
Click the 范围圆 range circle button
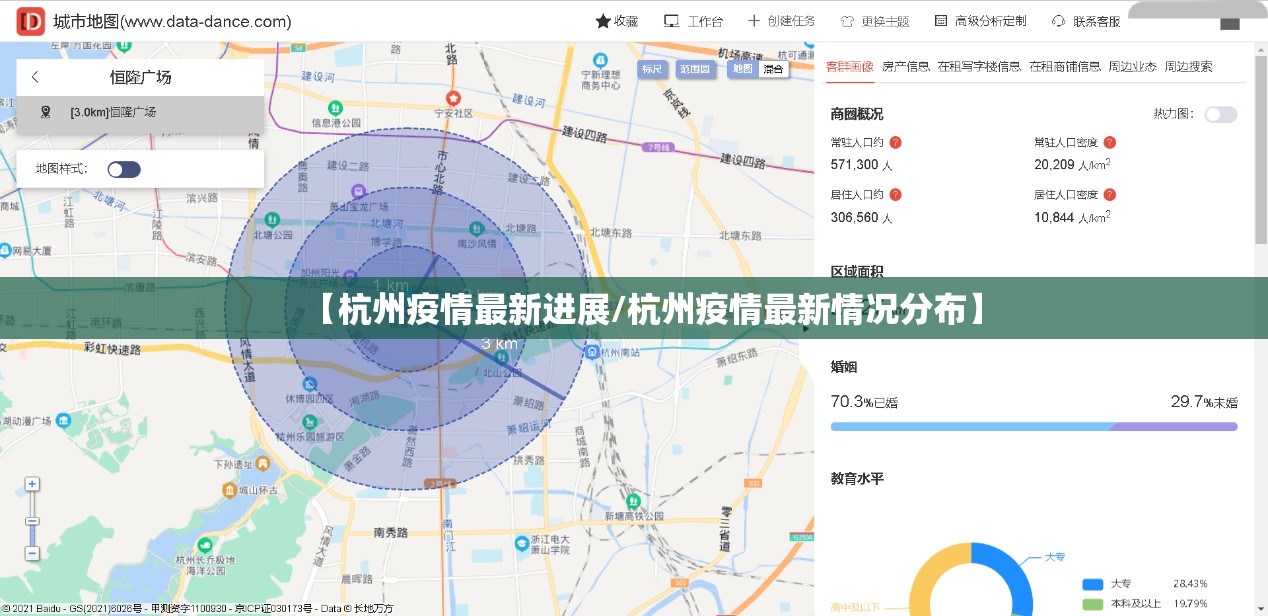click(694, 69)
